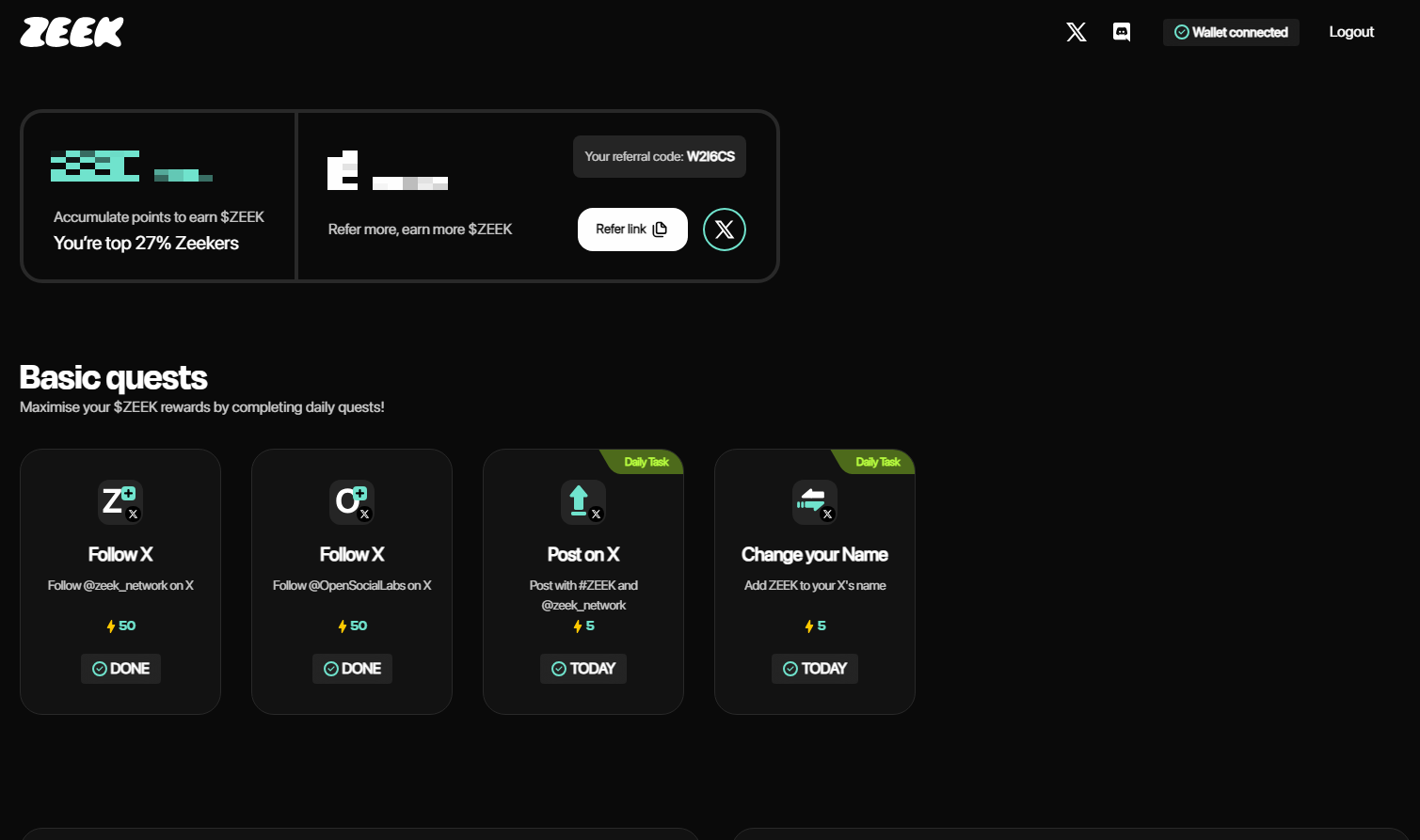Viewport: 1420px width, 840px height.
Task: Click the ZEEK logo
Action: [72, 32]
